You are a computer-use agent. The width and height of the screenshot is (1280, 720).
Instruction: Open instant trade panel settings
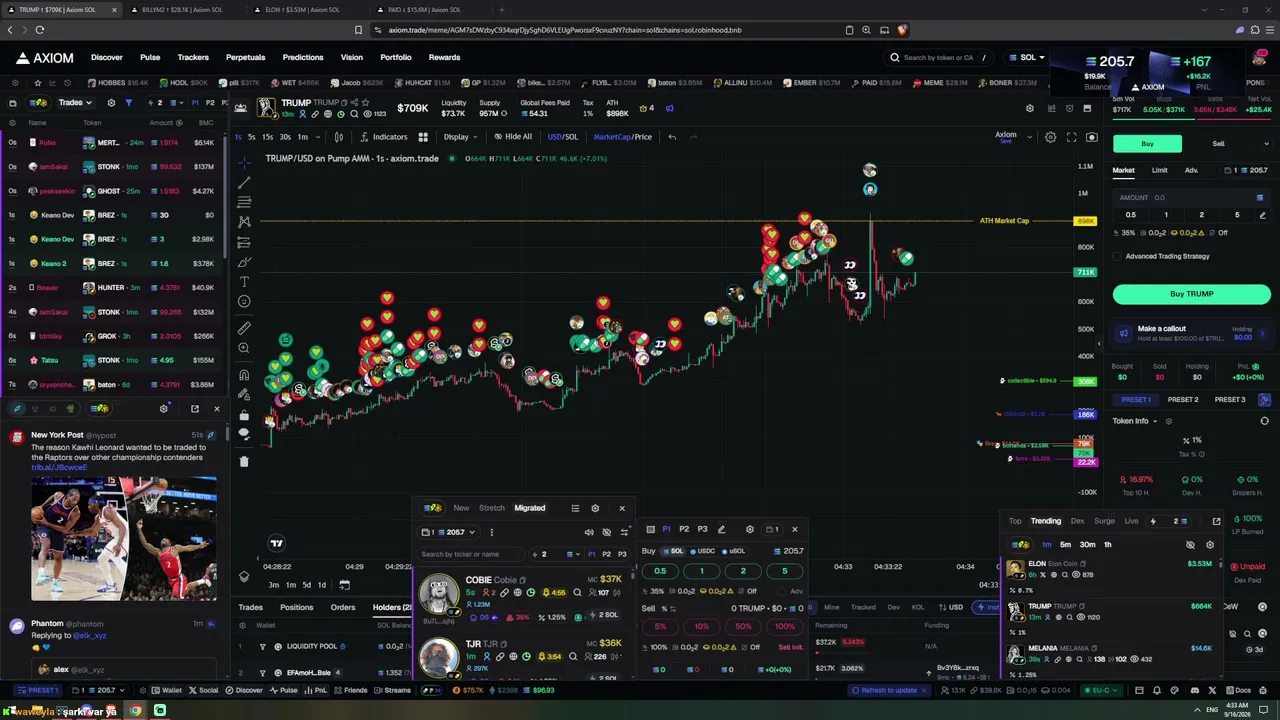750,529
